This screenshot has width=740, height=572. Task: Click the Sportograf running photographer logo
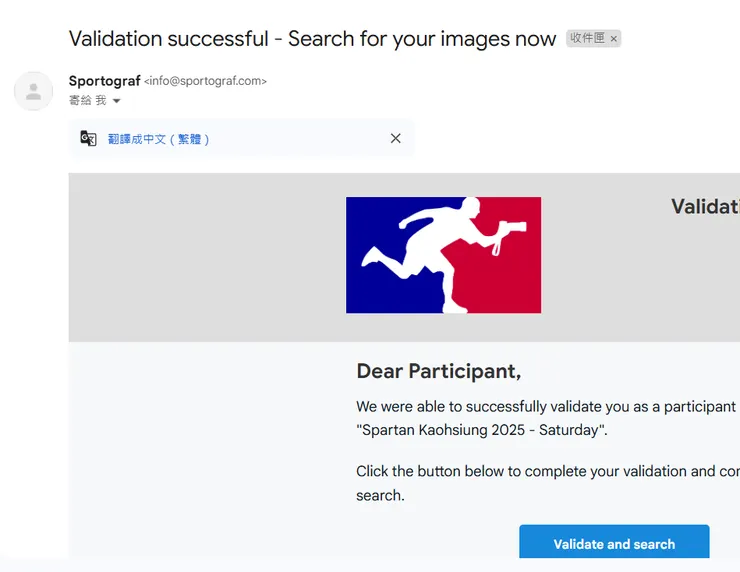tap(443, 255)
